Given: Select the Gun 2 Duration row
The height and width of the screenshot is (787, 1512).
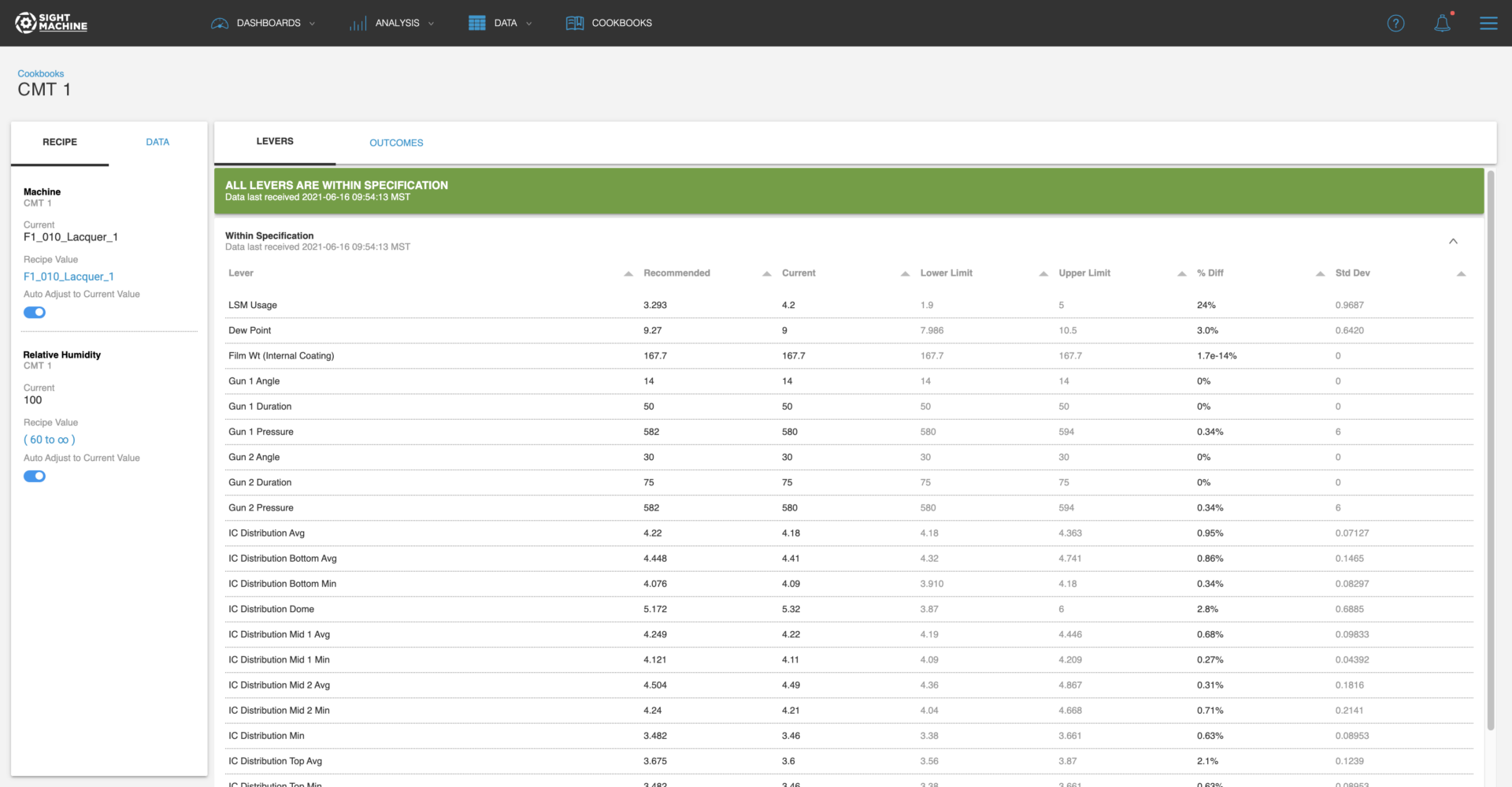Looking at the screenshot, I should point(849,483).
